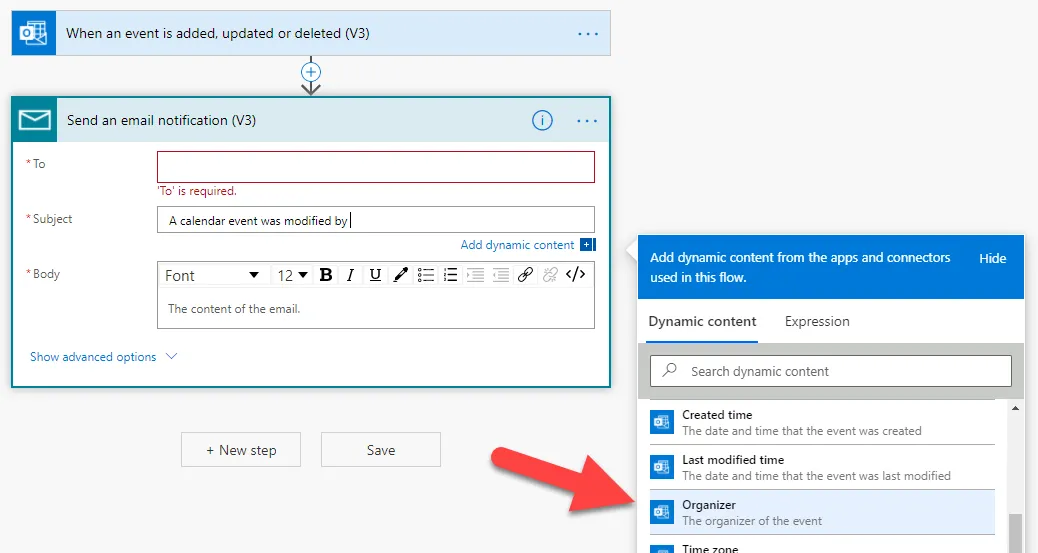This screenshot has height=553, width=1038.
Task: Click the Last modified time Outlook icon
Action: pos(661,467)
